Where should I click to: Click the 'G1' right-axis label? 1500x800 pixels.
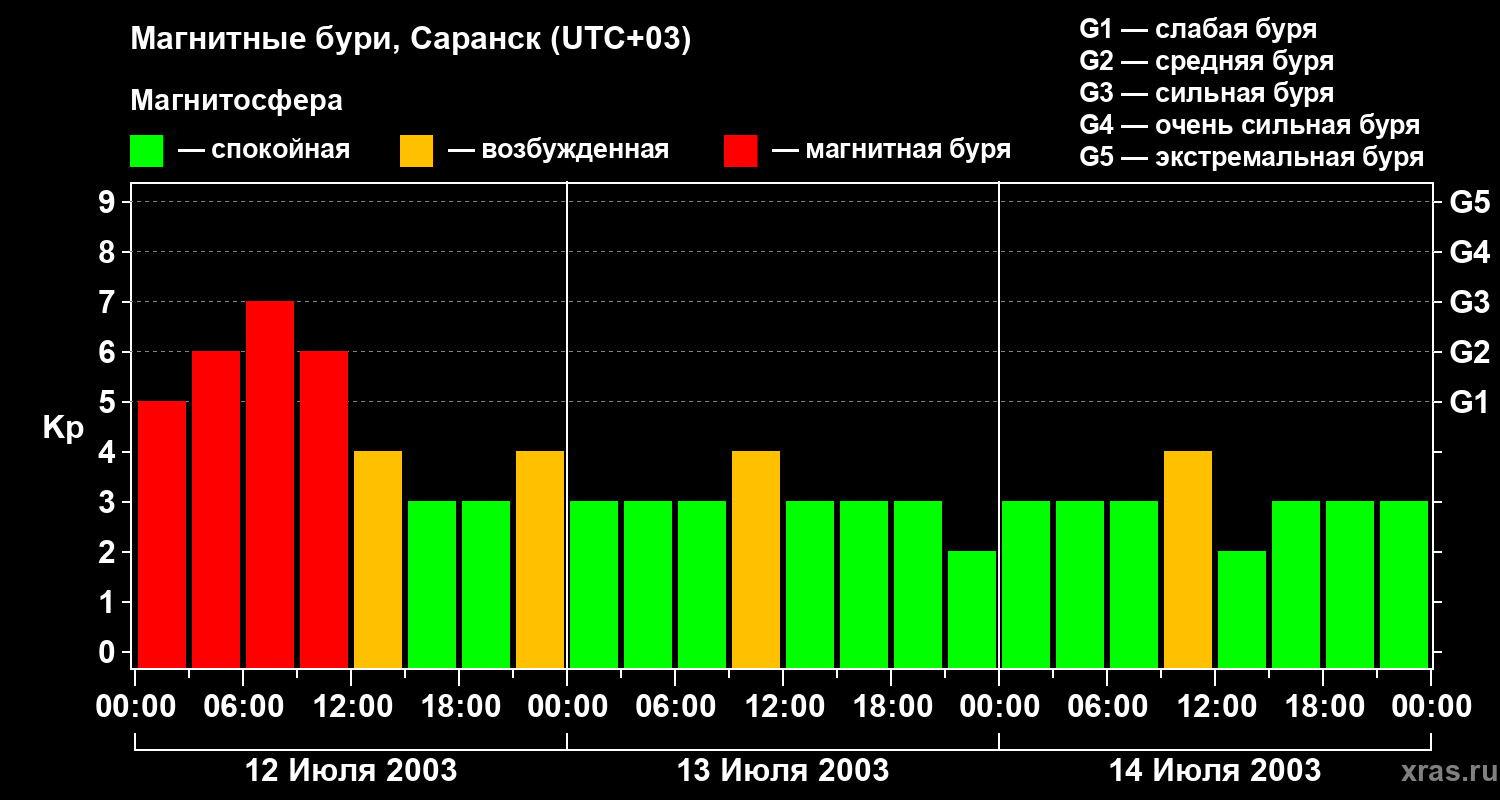pyautogui.click(x=1470, y=402)
